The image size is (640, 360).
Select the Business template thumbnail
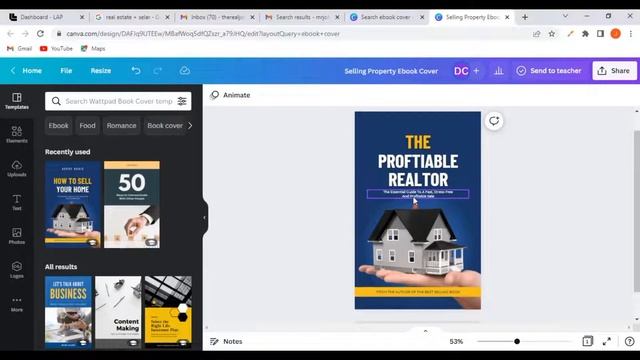pos(68,312)
